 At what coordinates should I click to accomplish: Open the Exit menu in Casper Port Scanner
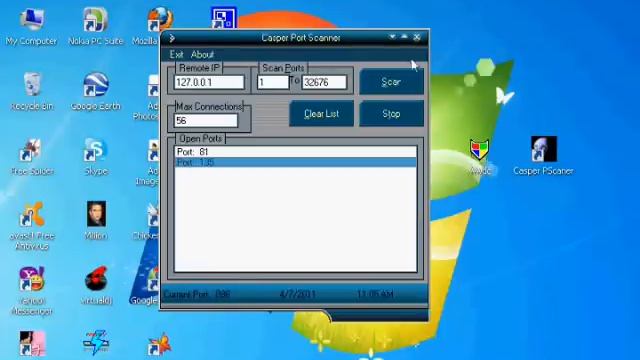tap(176, 54)
